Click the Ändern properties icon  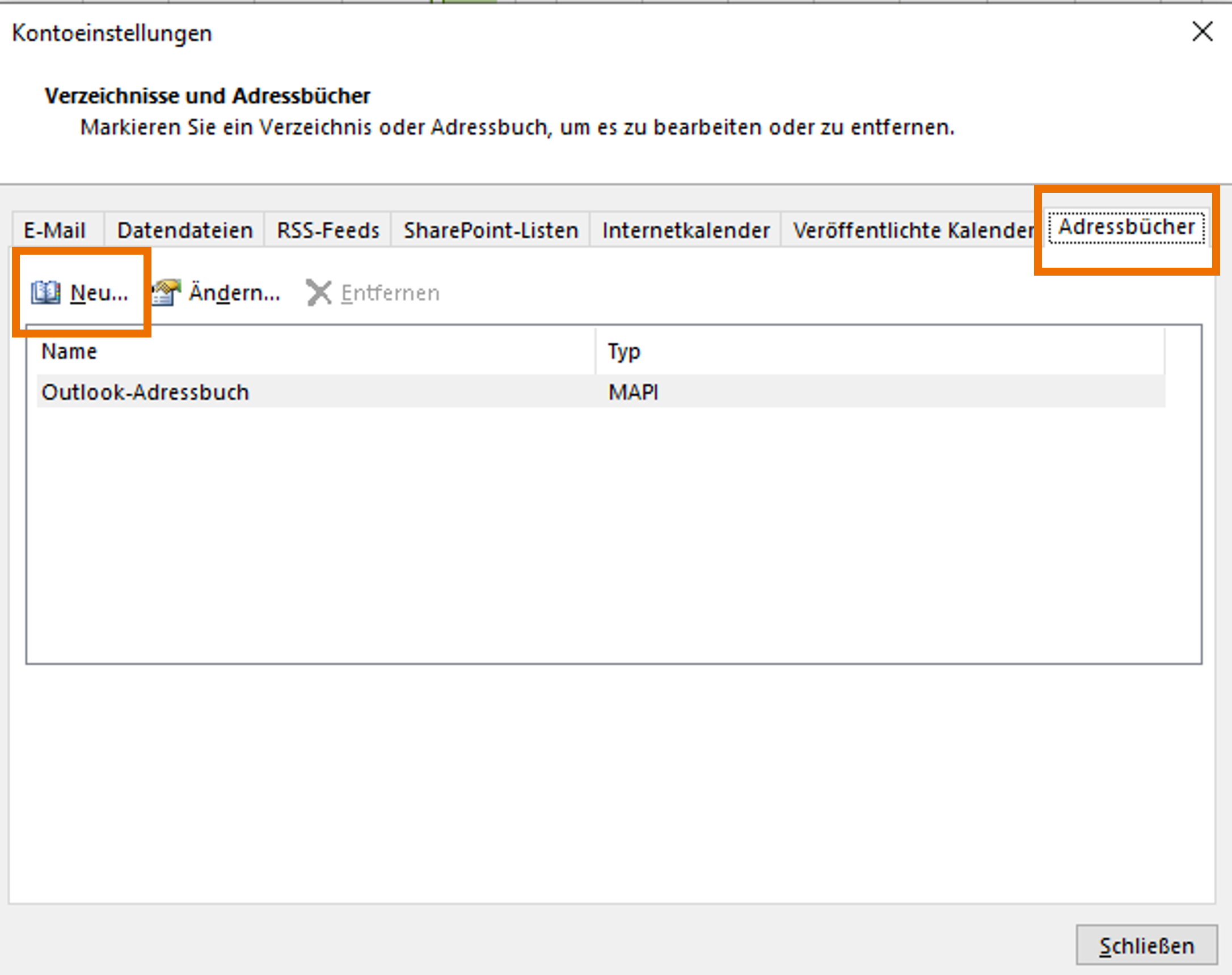coord(166,293)
